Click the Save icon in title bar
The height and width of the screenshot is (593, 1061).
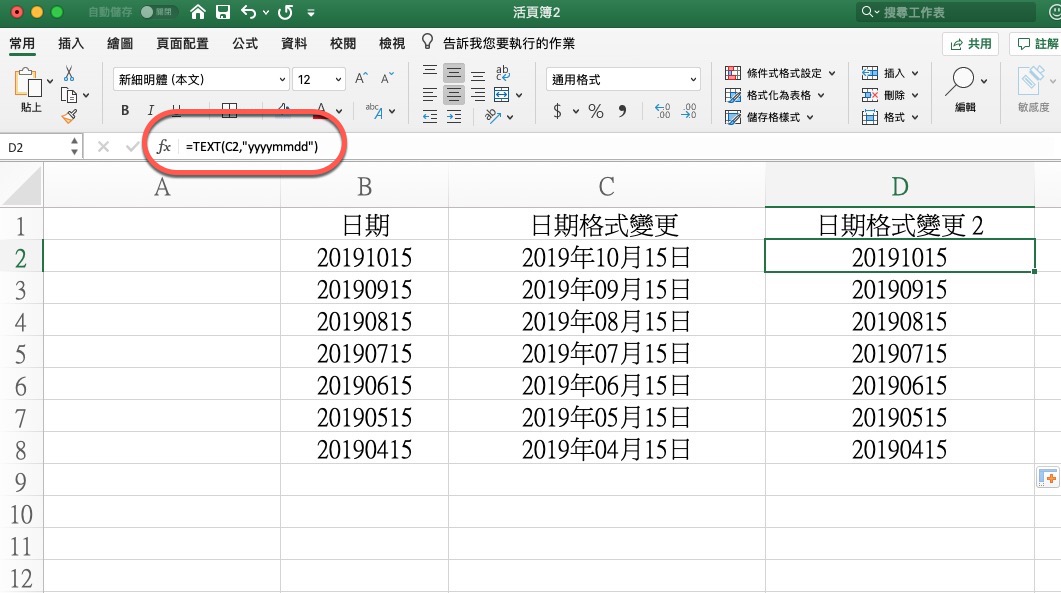coord(223,13)
